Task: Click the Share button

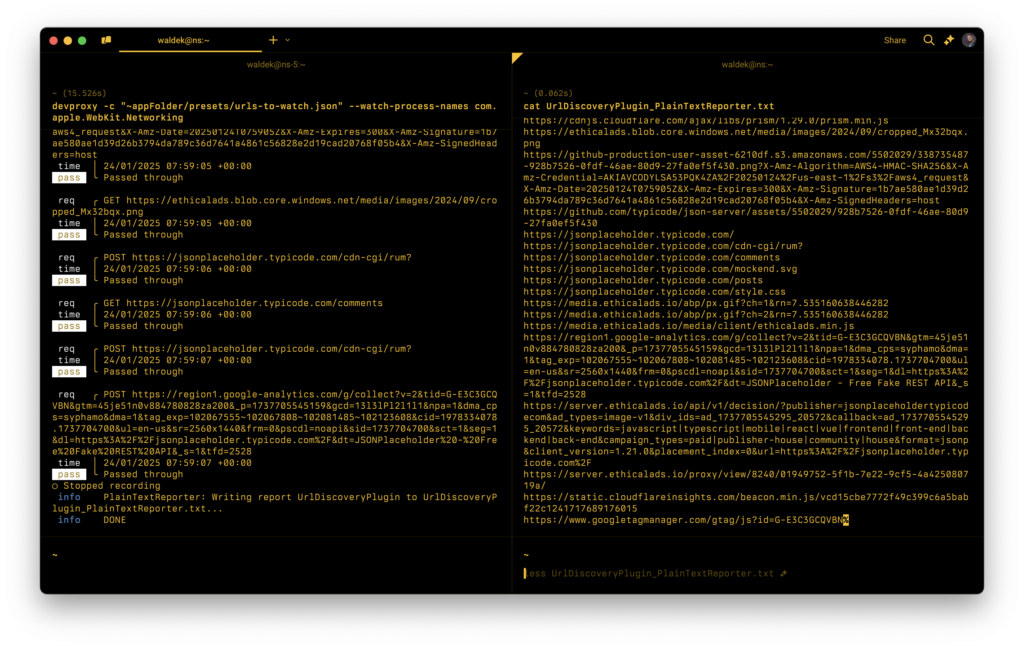Action: pyautogui.click(x=895, y=40)
